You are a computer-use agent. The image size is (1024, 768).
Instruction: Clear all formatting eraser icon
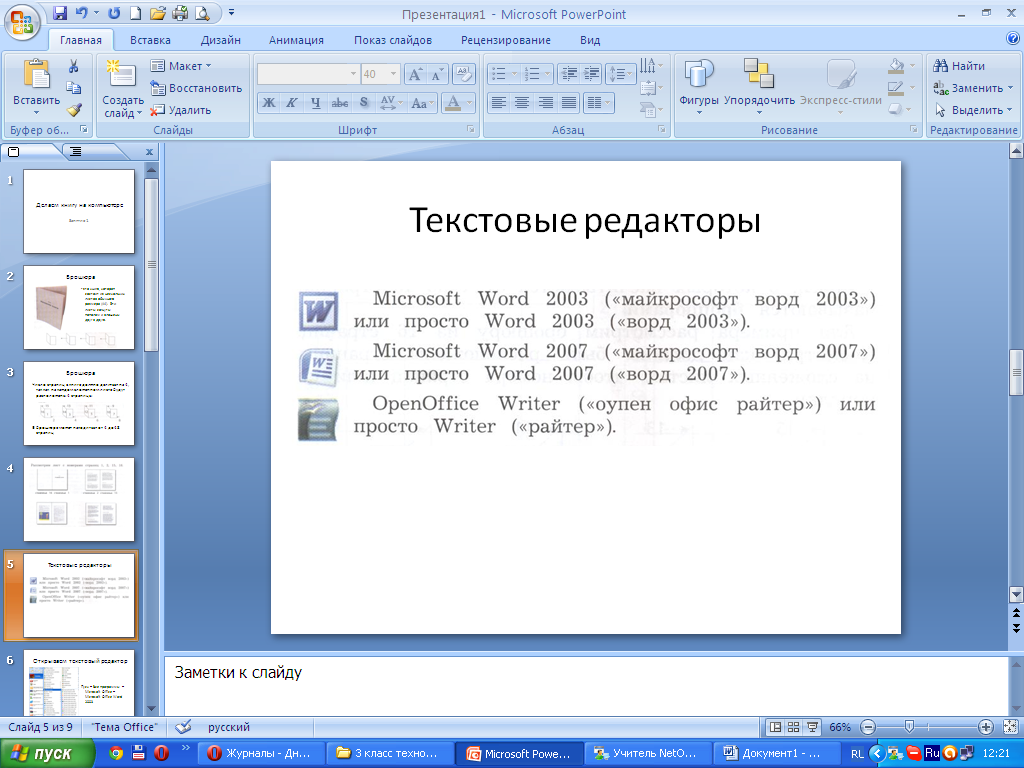(463, 74)
